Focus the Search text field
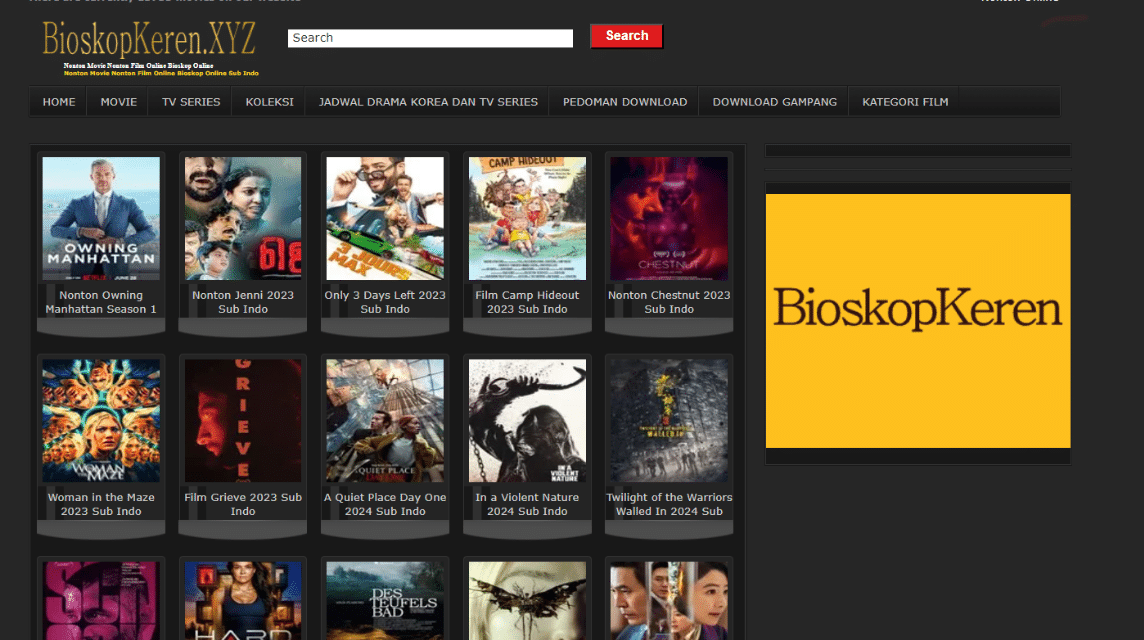This screenshot has width=1144, height=640. (x=430, y=38)
